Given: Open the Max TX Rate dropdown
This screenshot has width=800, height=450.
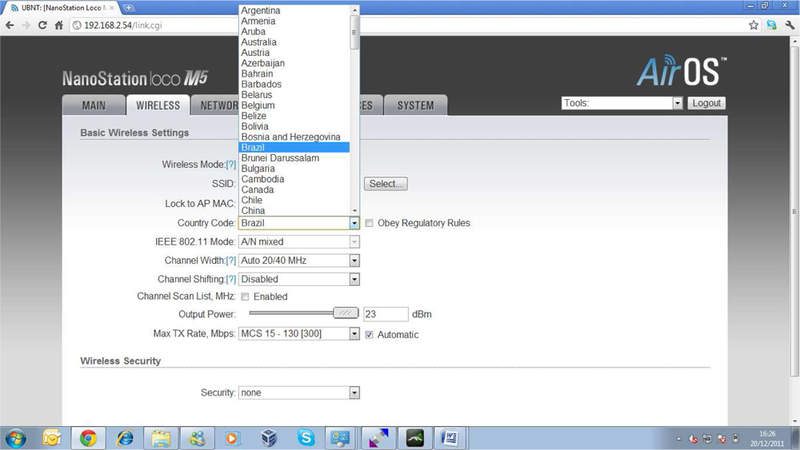Looking at the screenshot, I should [299, 334].
